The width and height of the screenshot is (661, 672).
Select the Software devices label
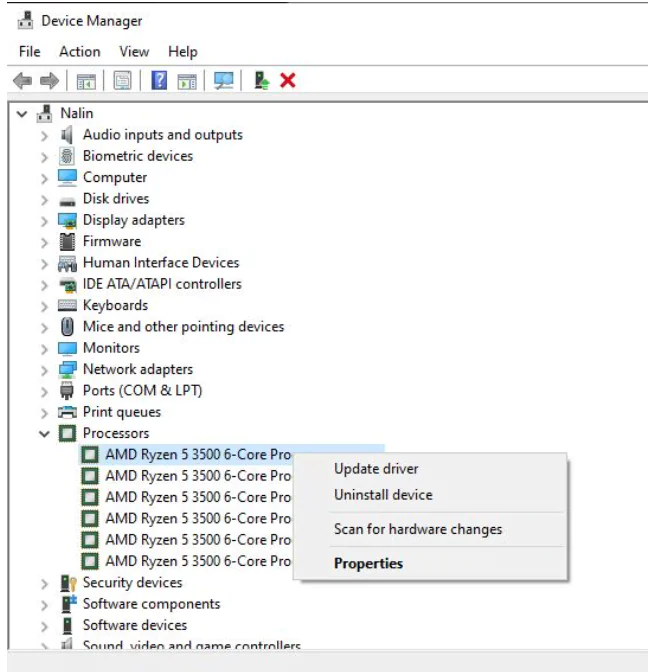[x=135, y=625]
